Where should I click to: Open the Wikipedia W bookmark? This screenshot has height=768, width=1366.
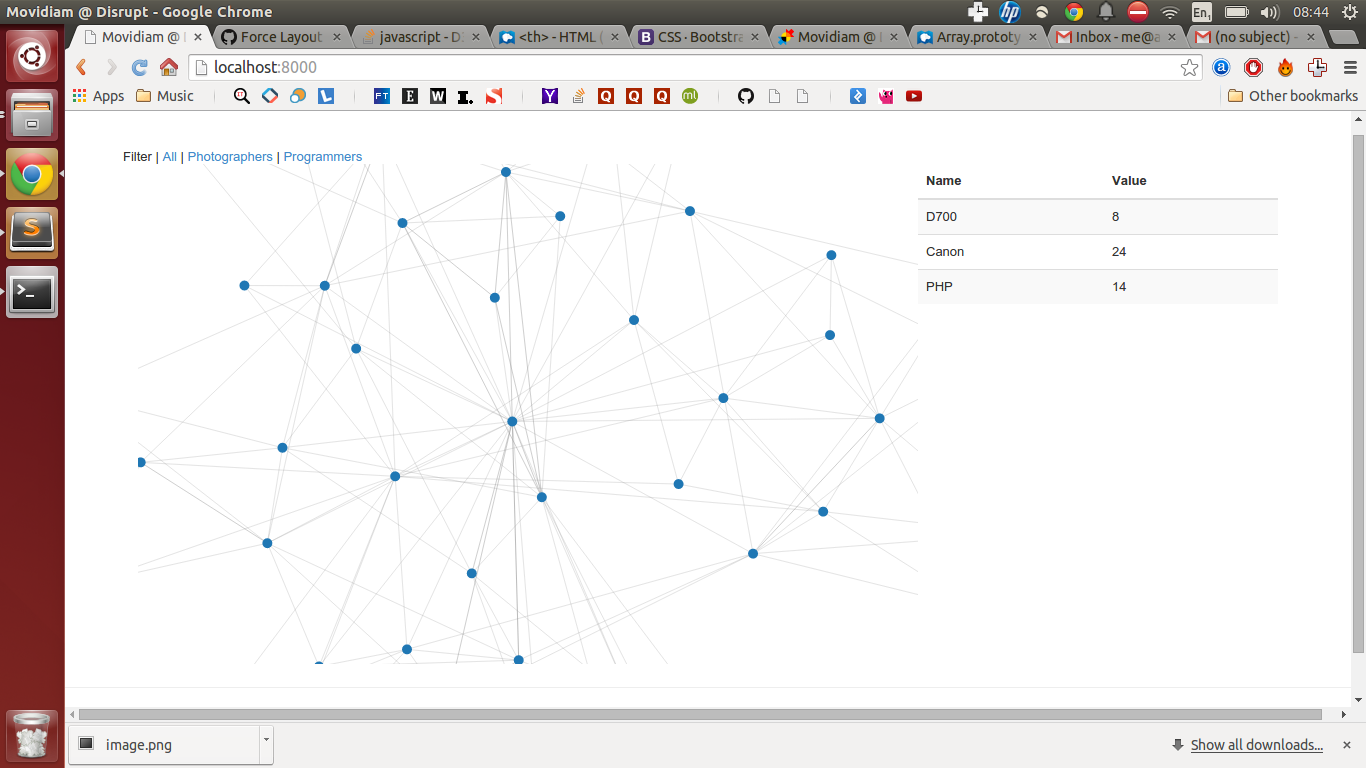click(437, 96)
